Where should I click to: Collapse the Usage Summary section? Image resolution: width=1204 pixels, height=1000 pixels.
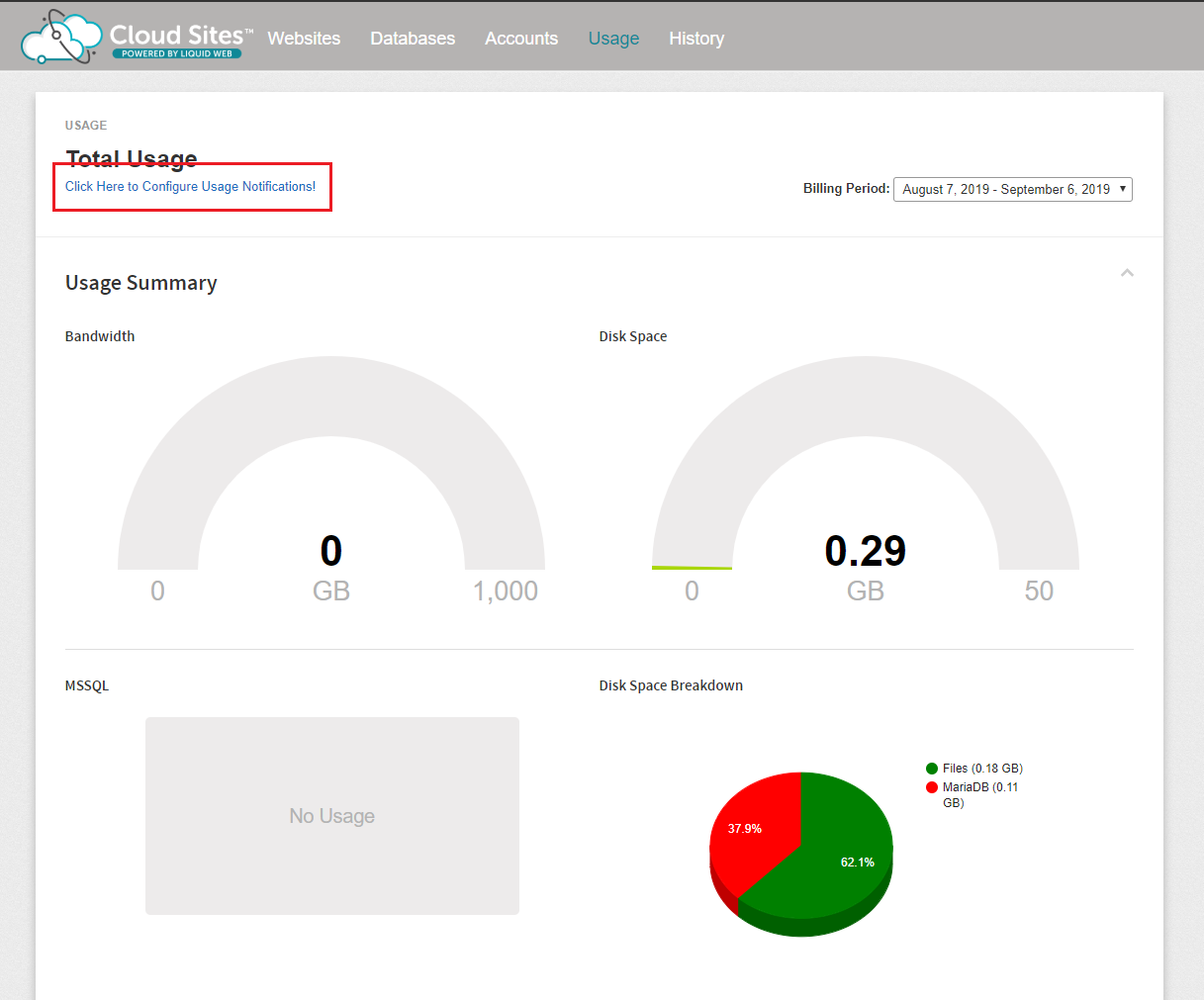[x=1127, y=273]
